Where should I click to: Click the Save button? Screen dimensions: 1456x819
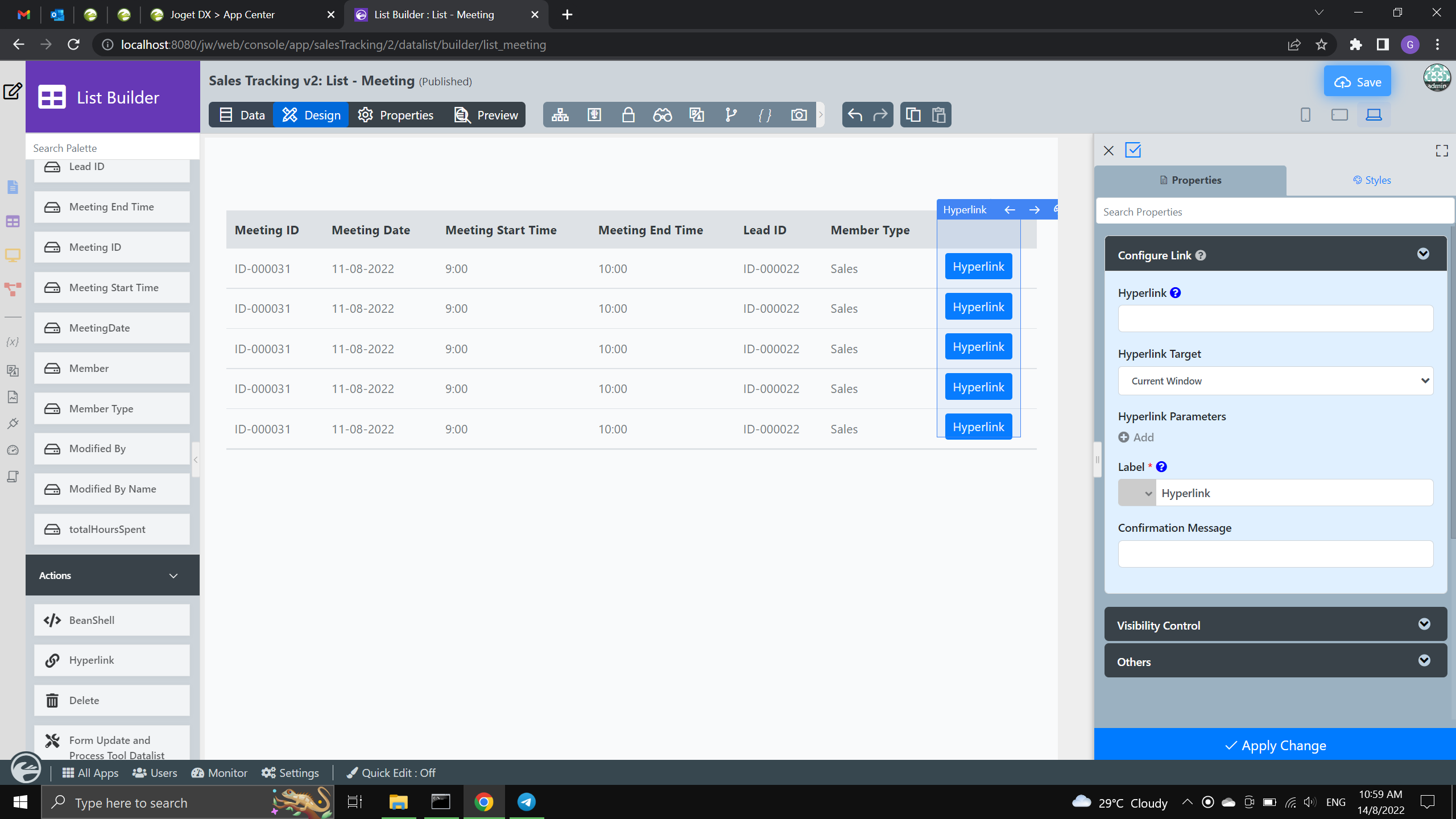click(1357, 82)
